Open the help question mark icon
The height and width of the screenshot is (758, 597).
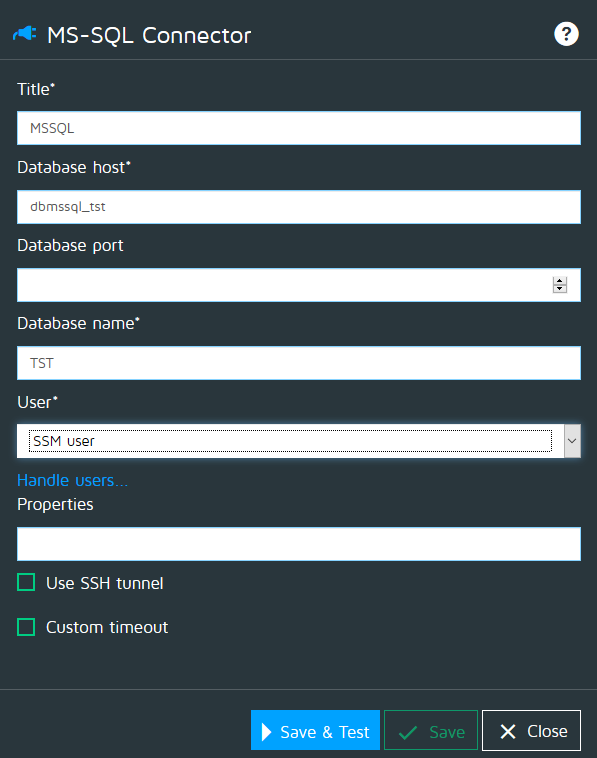click(566, 34)
